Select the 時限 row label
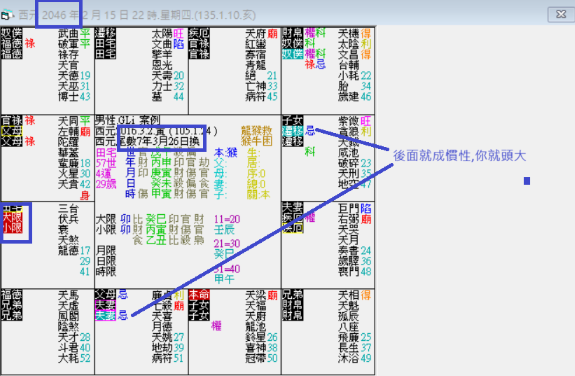 tap(106, 272)
